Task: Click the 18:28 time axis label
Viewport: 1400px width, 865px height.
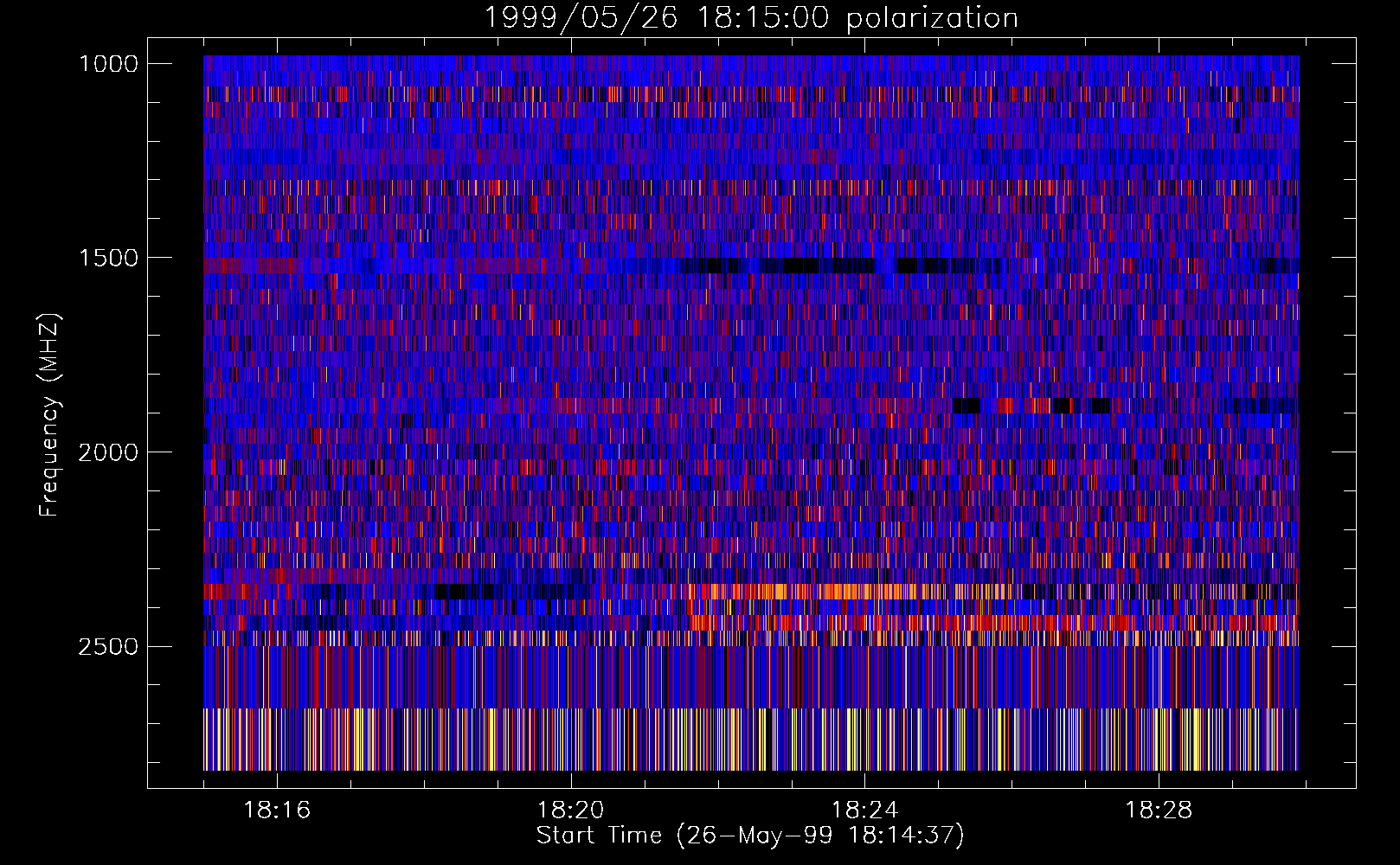Action: [1158, 811]
